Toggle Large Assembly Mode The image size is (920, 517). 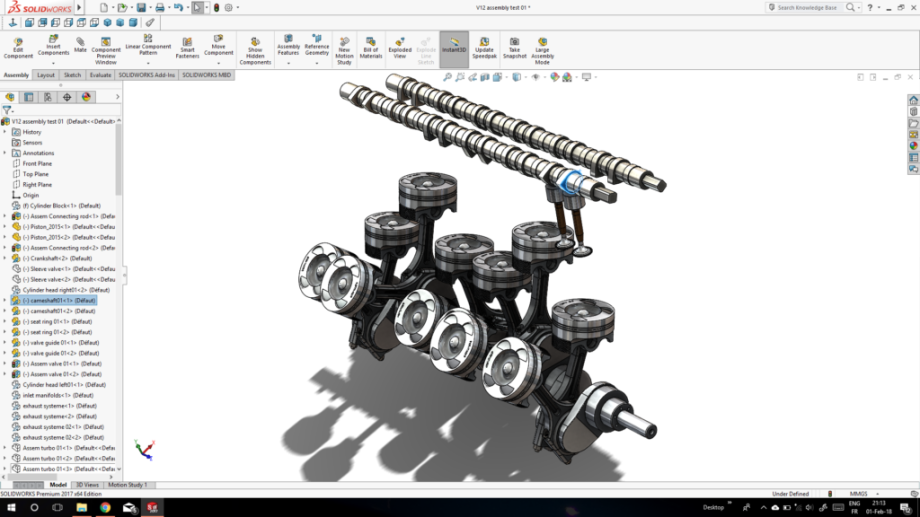[x=542, y=48]
